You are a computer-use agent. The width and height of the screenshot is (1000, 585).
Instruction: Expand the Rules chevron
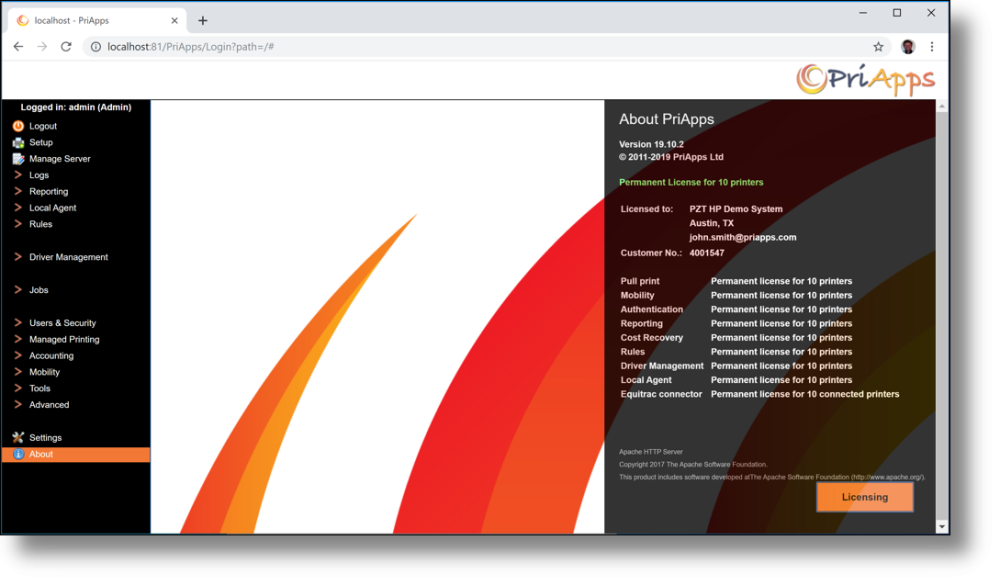click(18, 224)
